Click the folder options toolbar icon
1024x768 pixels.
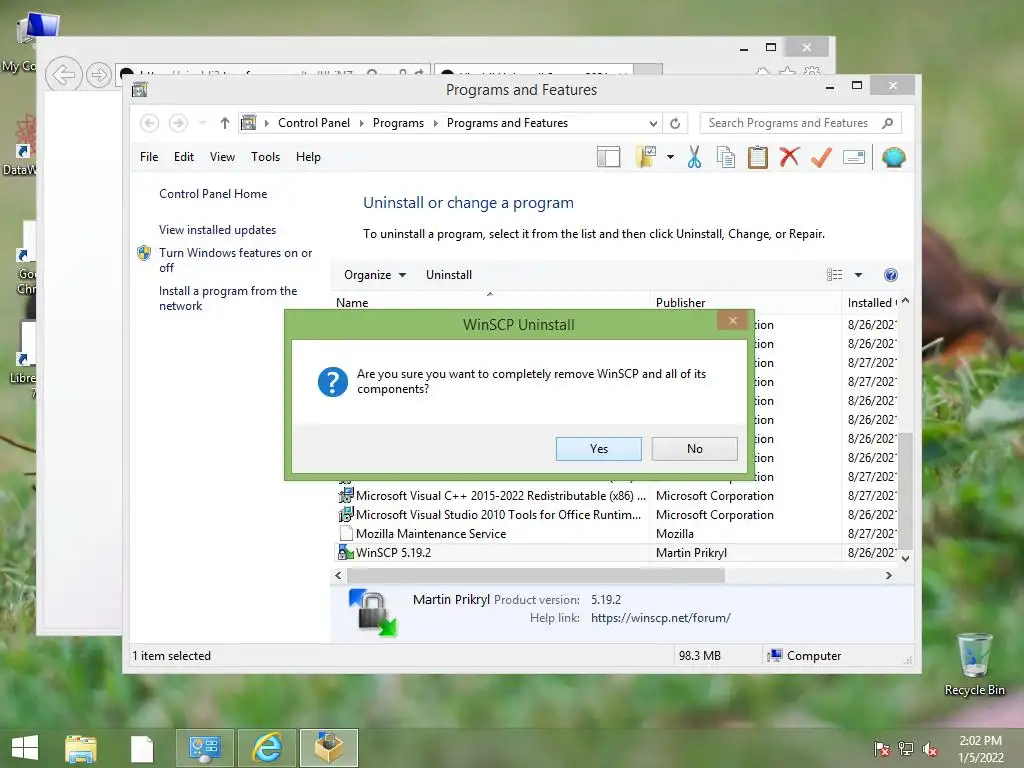pyautogui.click(x=646, y=157)
